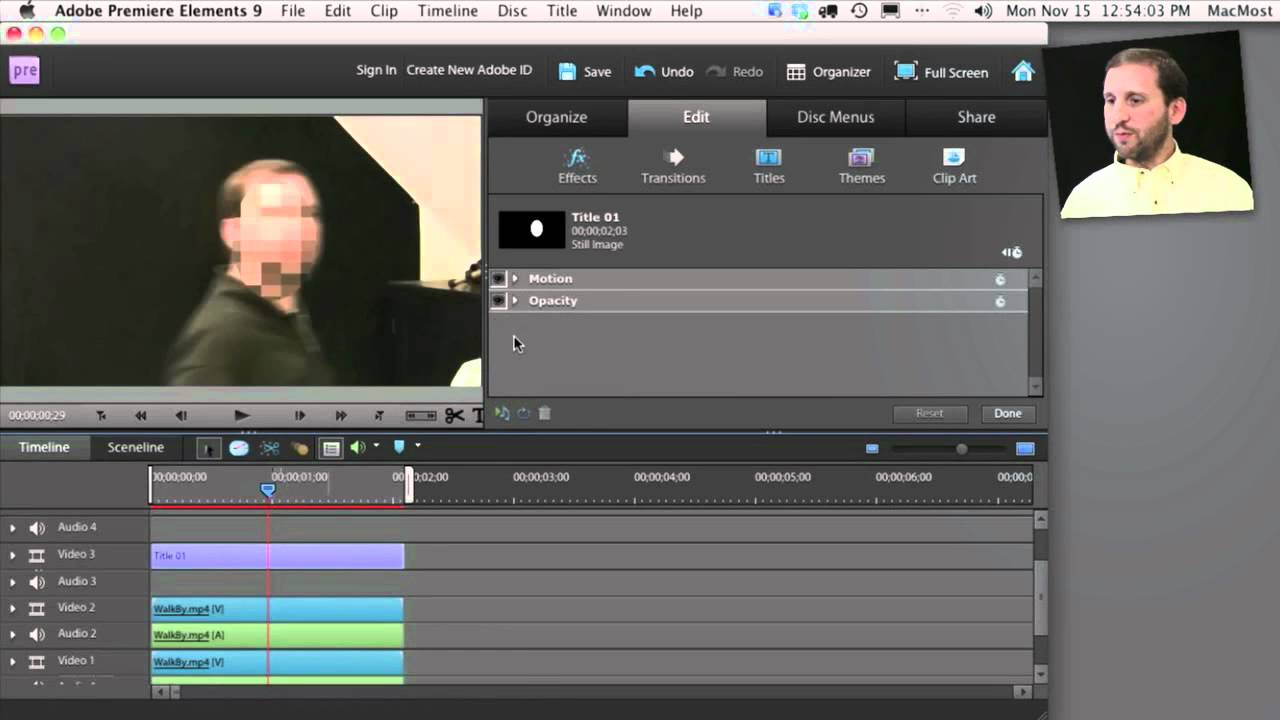Open the Smart Trim scissors tool
This screenshot has height=720, width=1280.
pos(269,448)
